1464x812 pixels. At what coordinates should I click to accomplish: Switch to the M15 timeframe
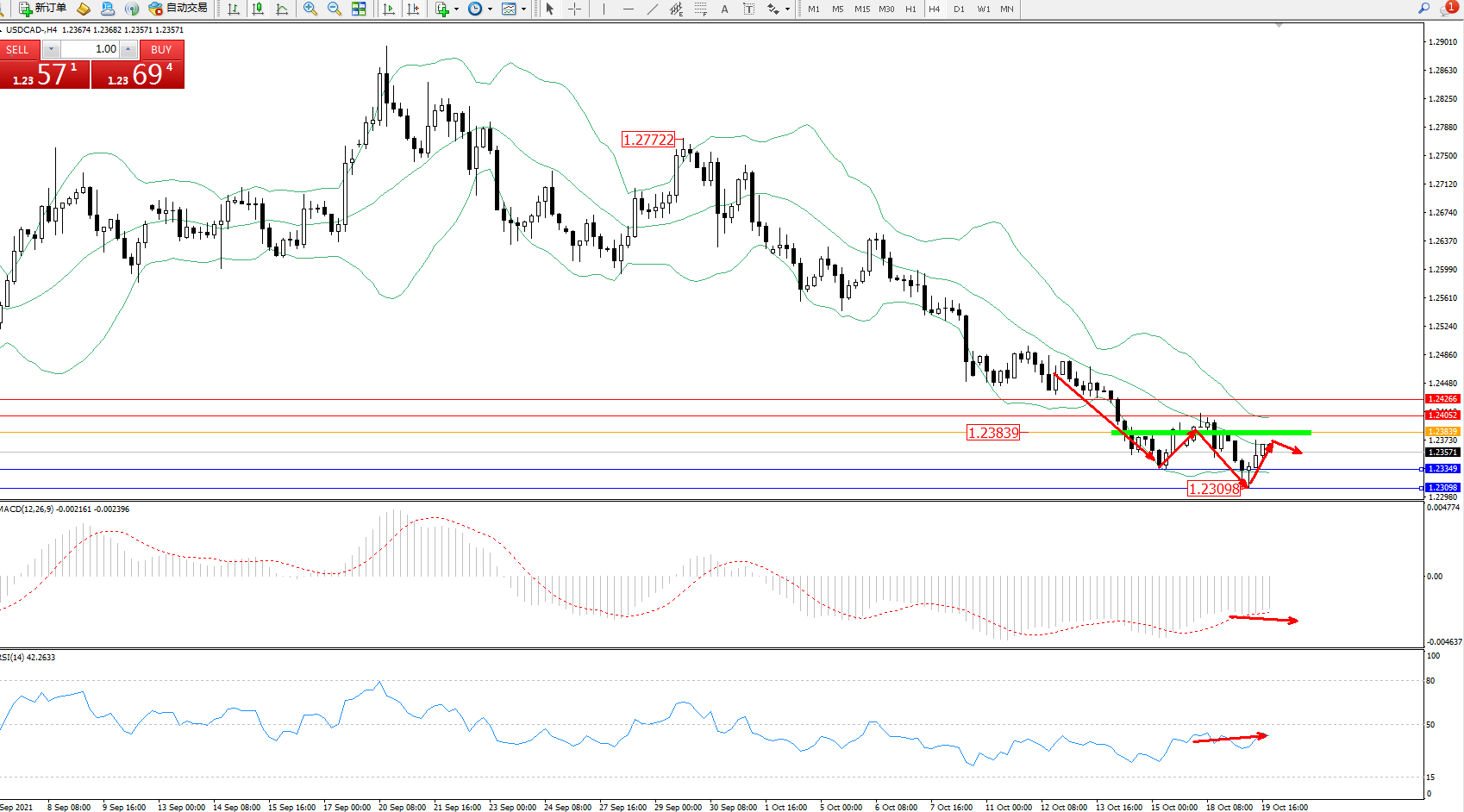(x=861, y=9)
